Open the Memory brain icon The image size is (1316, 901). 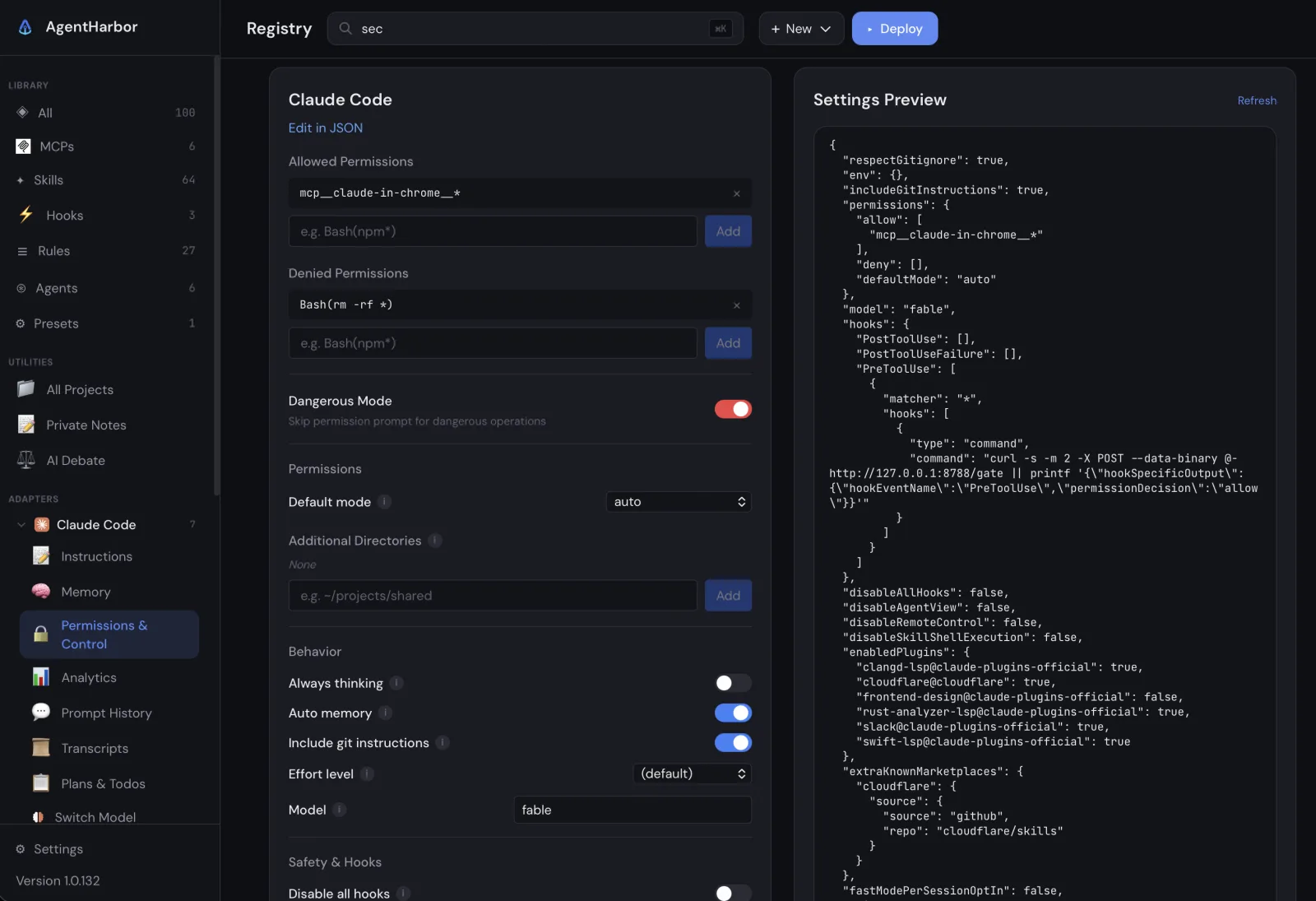click(x=41, y=591)
